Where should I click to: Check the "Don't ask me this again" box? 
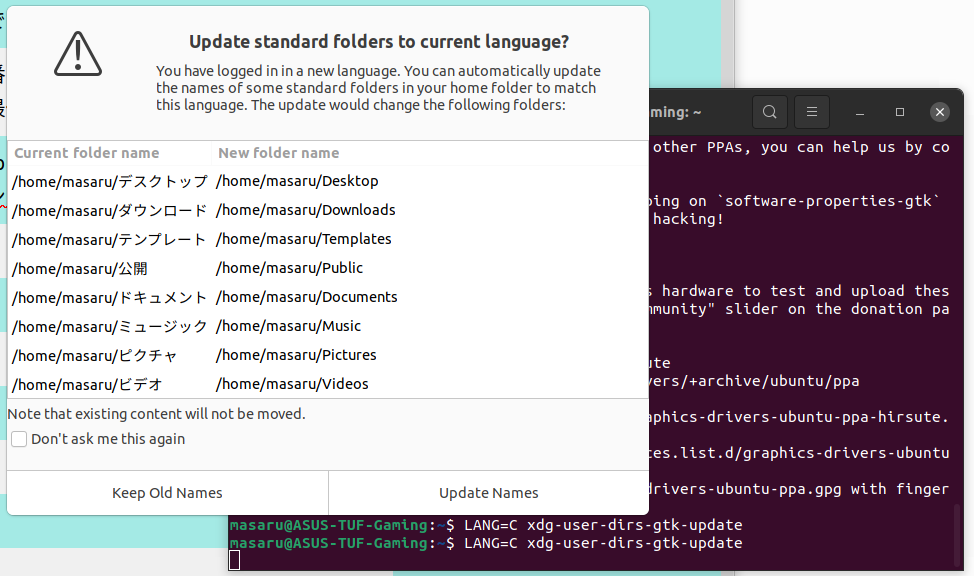(x=19, y=439)
